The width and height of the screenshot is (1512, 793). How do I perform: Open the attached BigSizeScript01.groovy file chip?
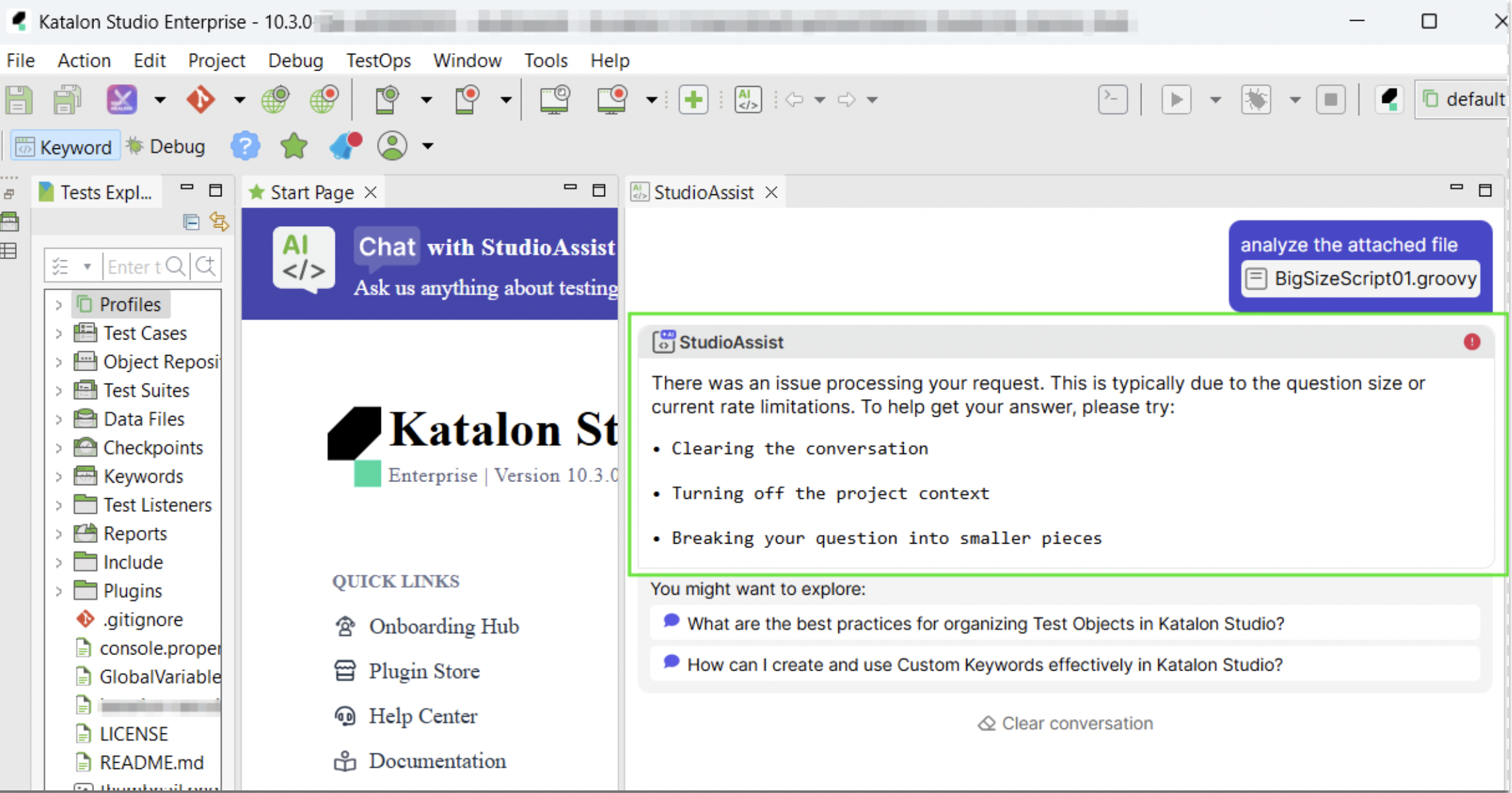point(1360,279)
